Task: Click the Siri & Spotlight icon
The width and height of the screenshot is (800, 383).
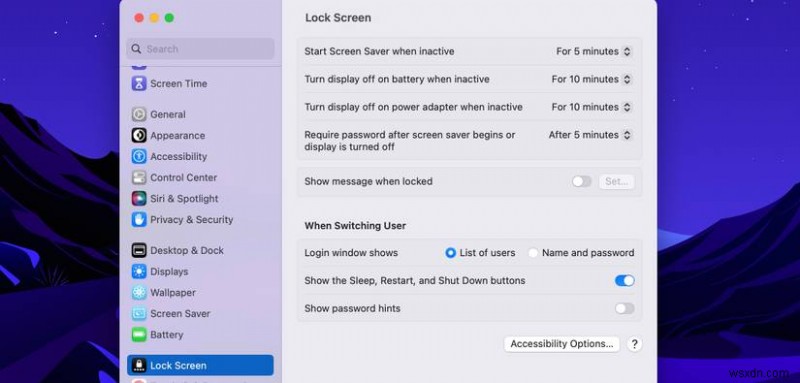Action: [x=139, y=198]
